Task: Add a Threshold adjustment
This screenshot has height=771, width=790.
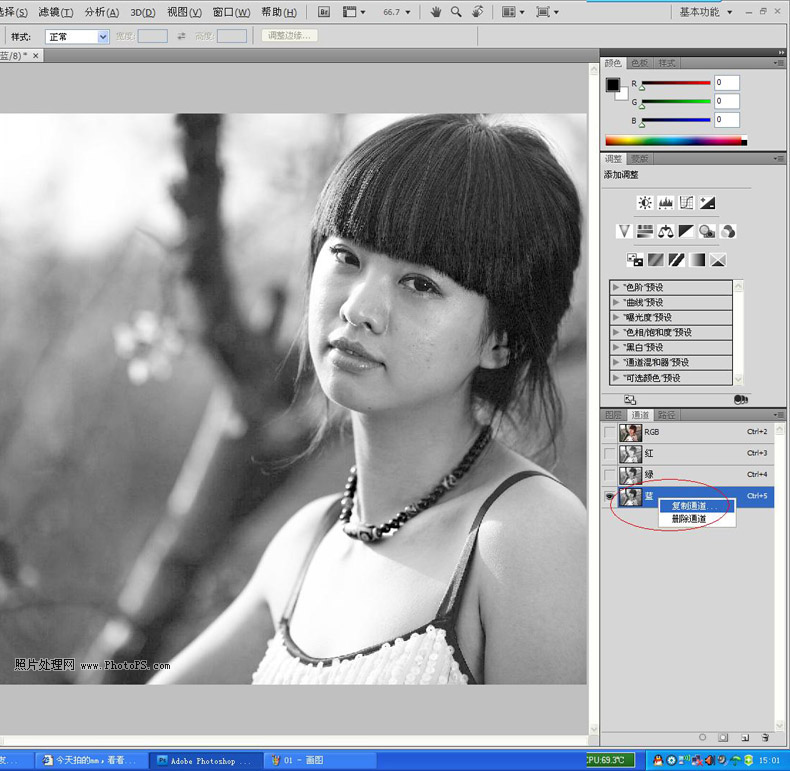Action: point(676,260)
